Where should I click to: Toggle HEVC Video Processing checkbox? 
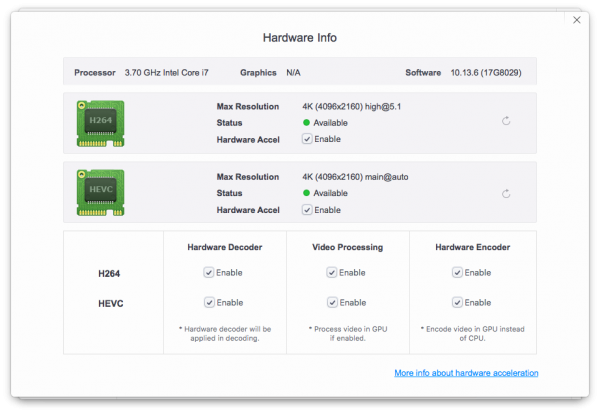[x=332, y=302]
